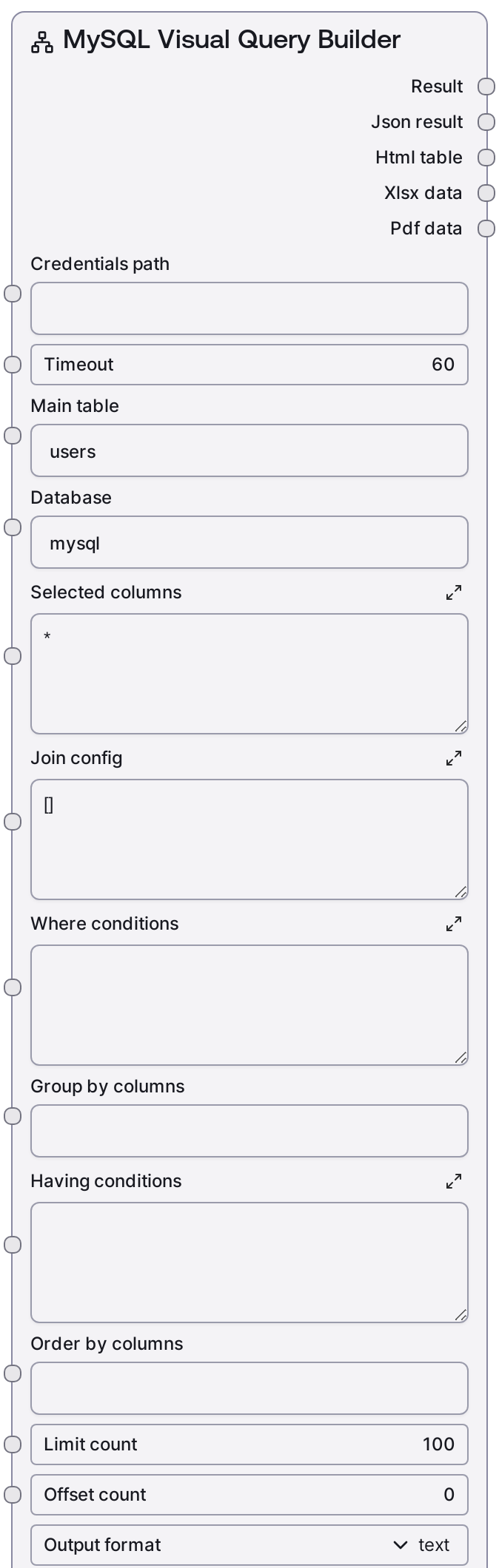Click the Pdf data output connector

tap(486, 229)
